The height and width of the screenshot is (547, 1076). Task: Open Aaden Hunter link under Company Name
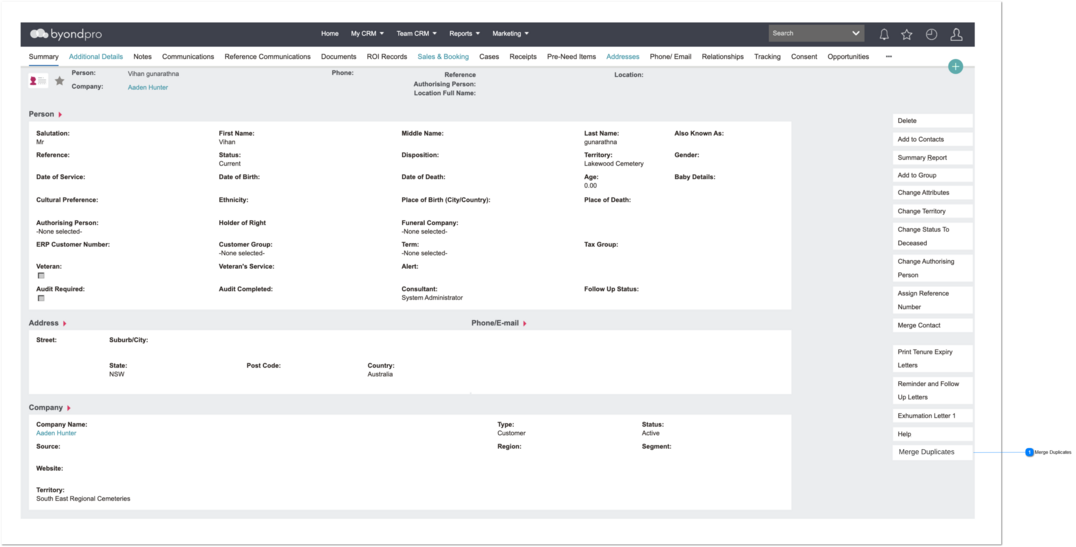click(x=56, y=434)
